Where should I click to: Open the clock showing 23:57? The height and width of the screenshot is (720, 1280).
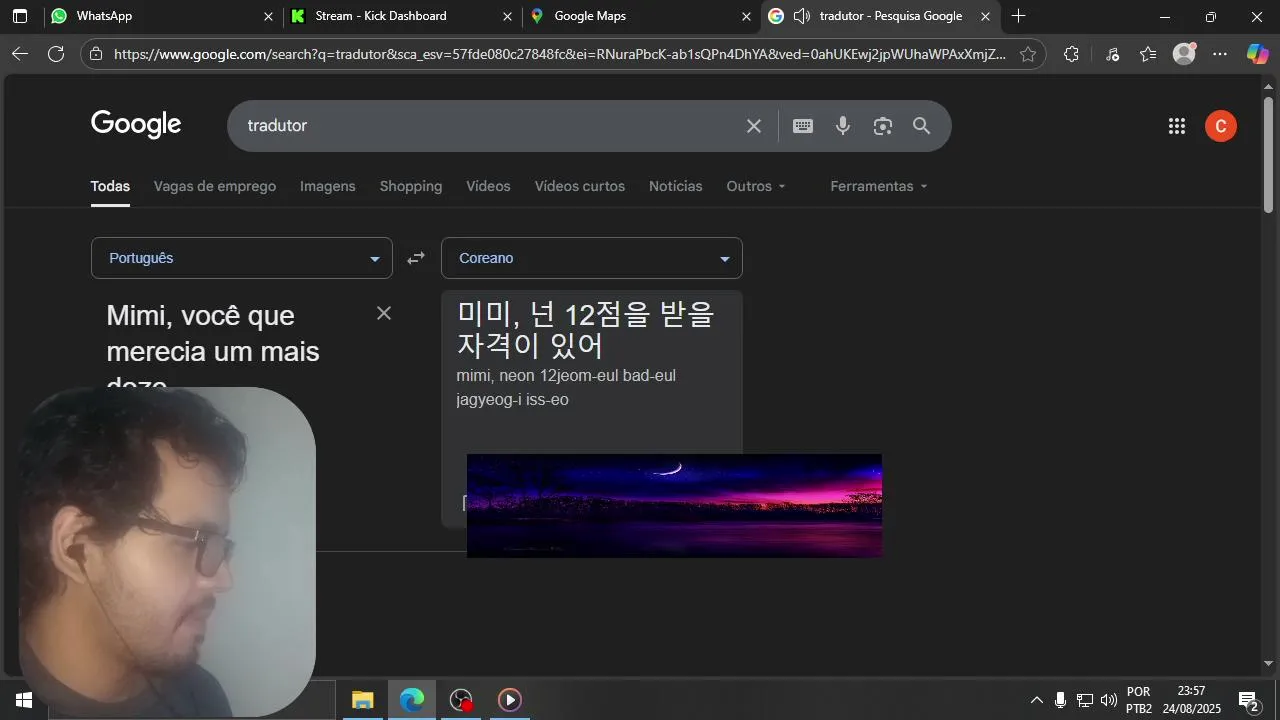[1192, 700]
